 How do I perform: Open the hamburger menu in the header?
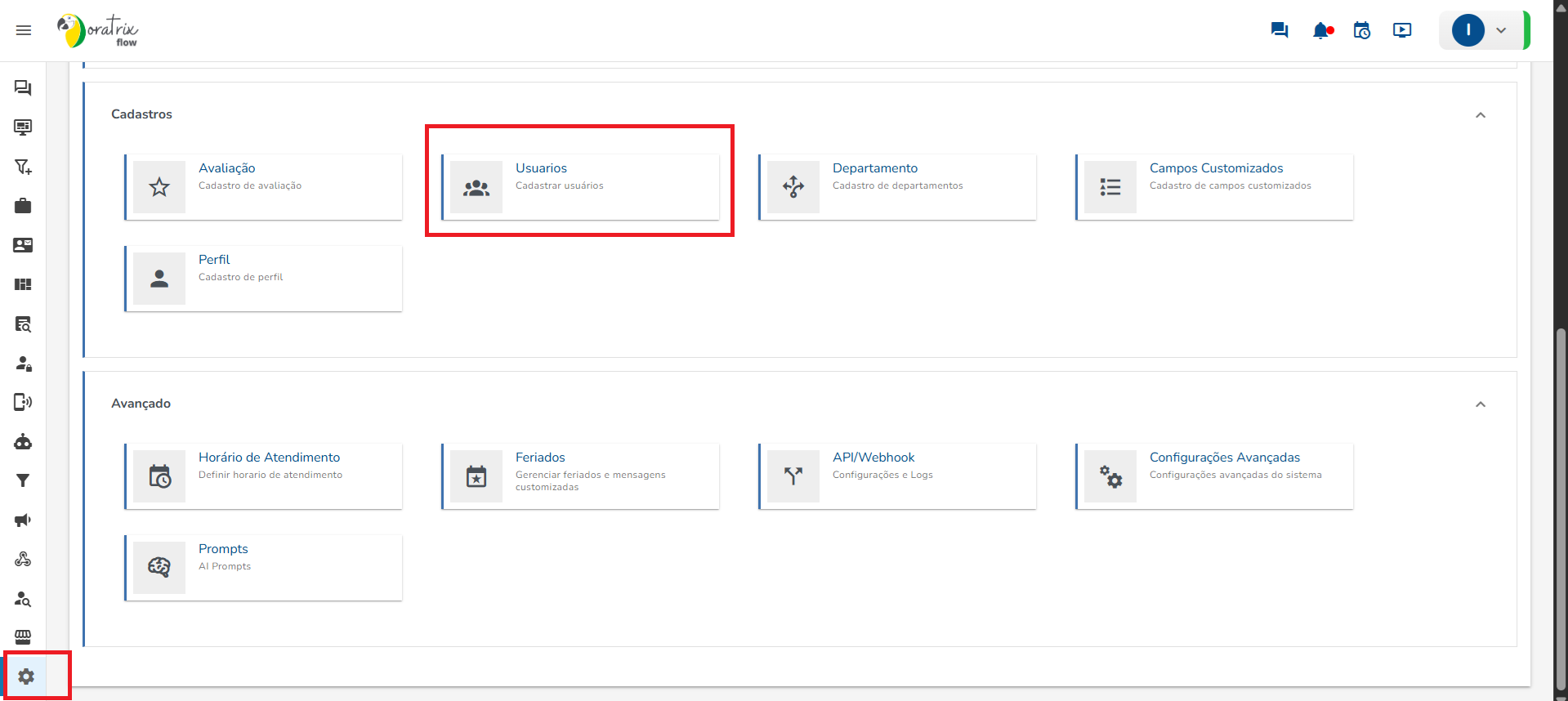(x=24, y=30)
